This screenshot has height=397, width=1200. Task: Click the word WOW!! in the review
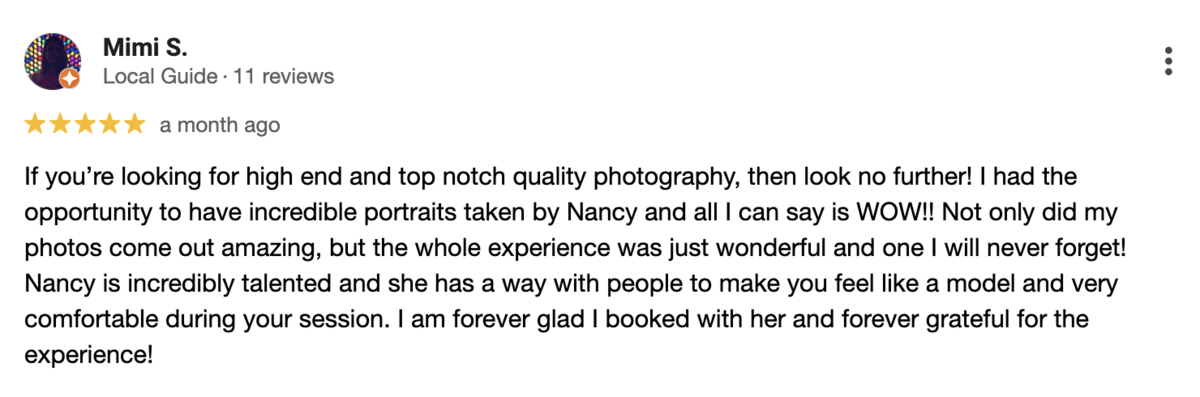click(x=906, y=214)
